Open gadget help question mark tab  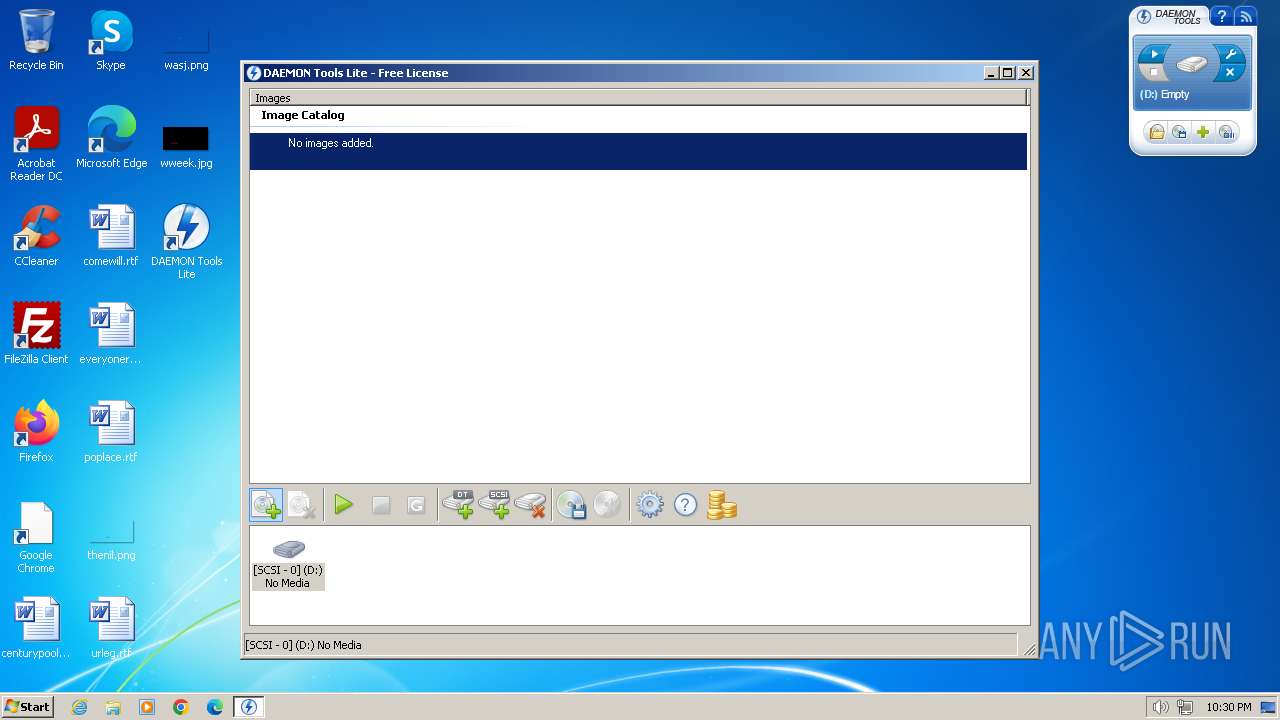coord(1221,16)
